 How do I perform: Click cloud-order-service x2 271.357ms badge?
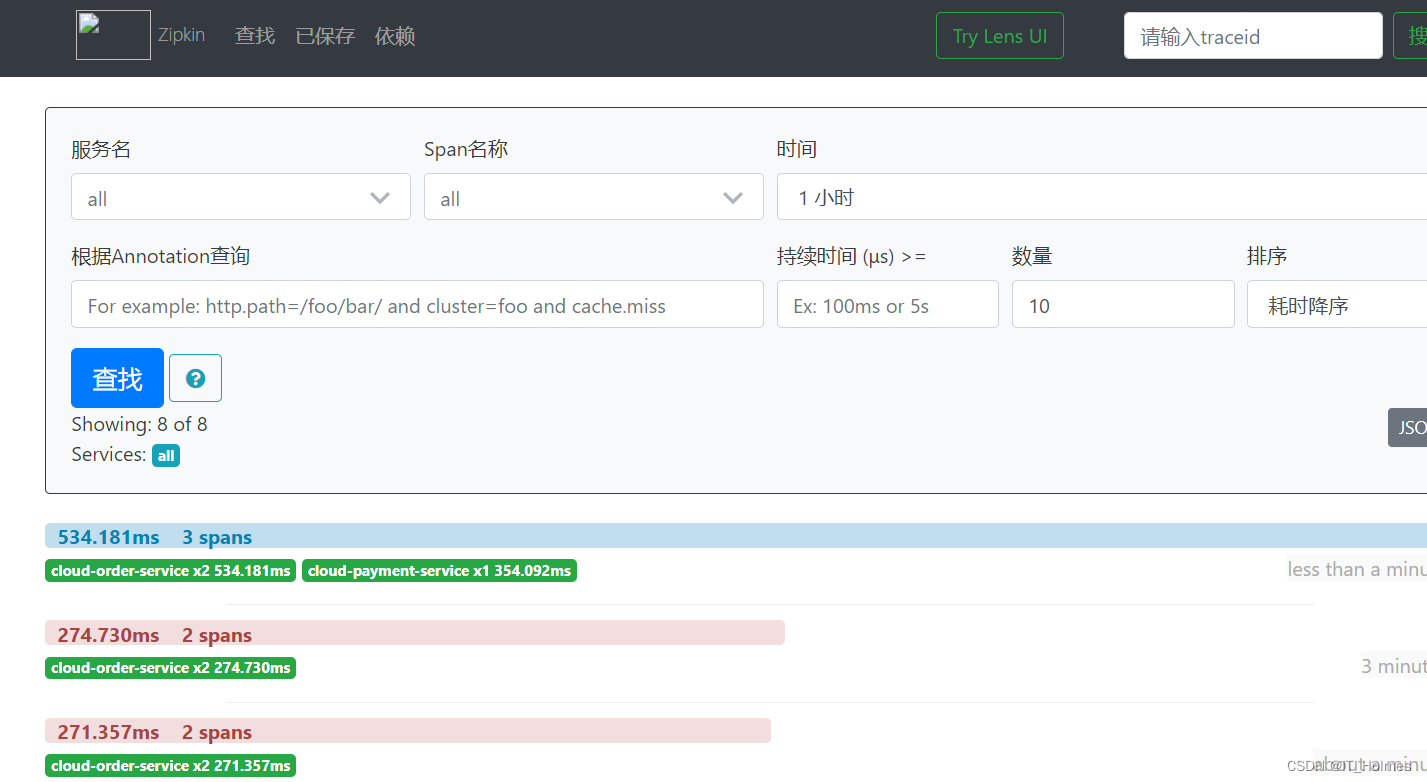click(170, 765)
